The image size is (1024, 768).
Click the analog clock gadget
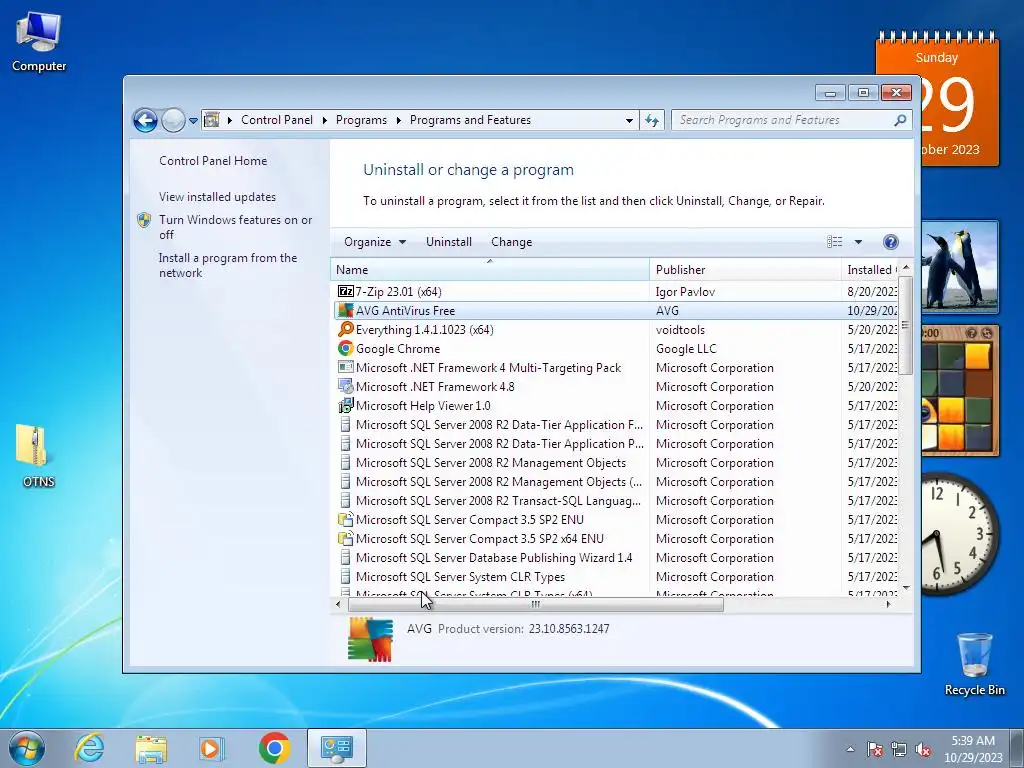coord(959,534)
